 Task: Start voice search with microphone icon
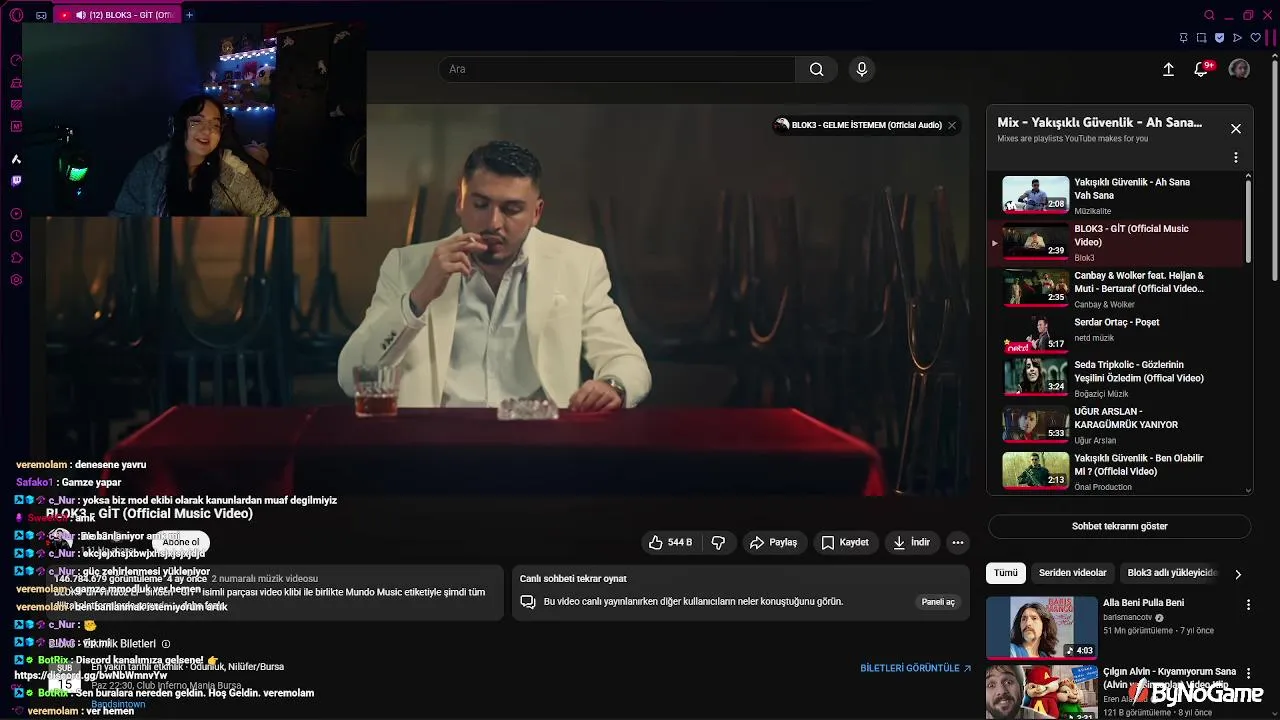click(x=862, y=69)
